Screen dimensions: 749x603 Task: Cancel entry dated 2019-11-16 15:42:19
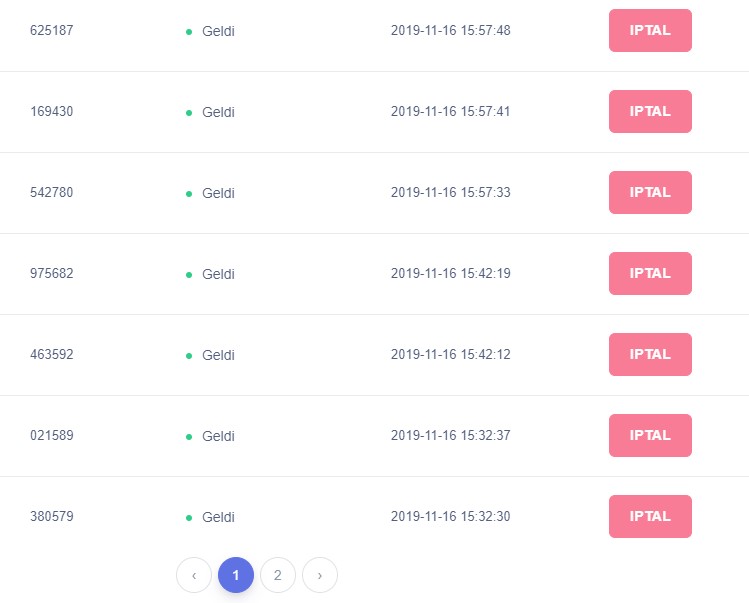[x=650, y=273]
